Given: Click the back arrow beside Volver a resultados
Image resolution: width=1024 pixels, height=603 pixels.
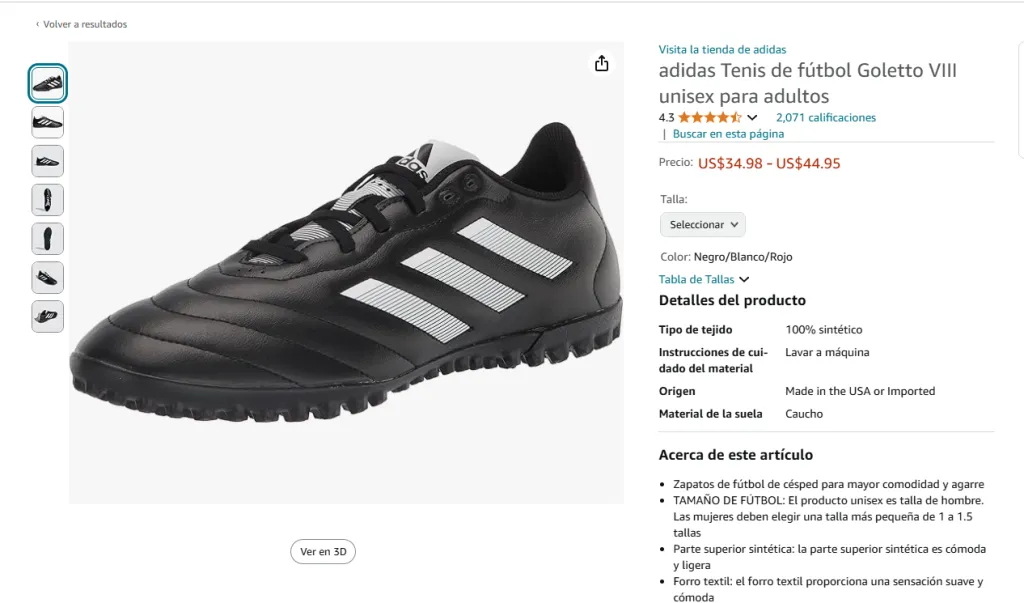Looking at the screenshot, I should point(37,24).
